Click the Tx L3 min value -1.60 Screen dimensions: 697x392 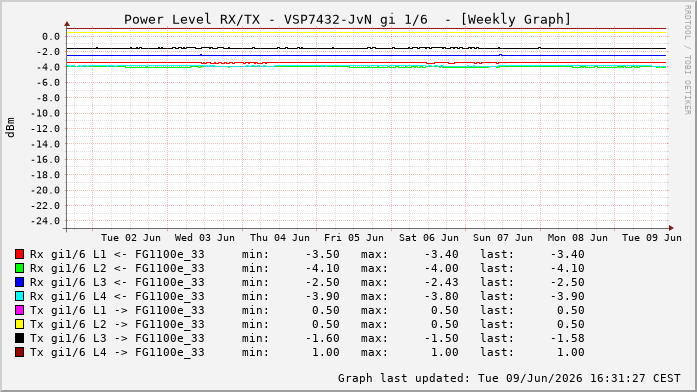coord(323,338)
